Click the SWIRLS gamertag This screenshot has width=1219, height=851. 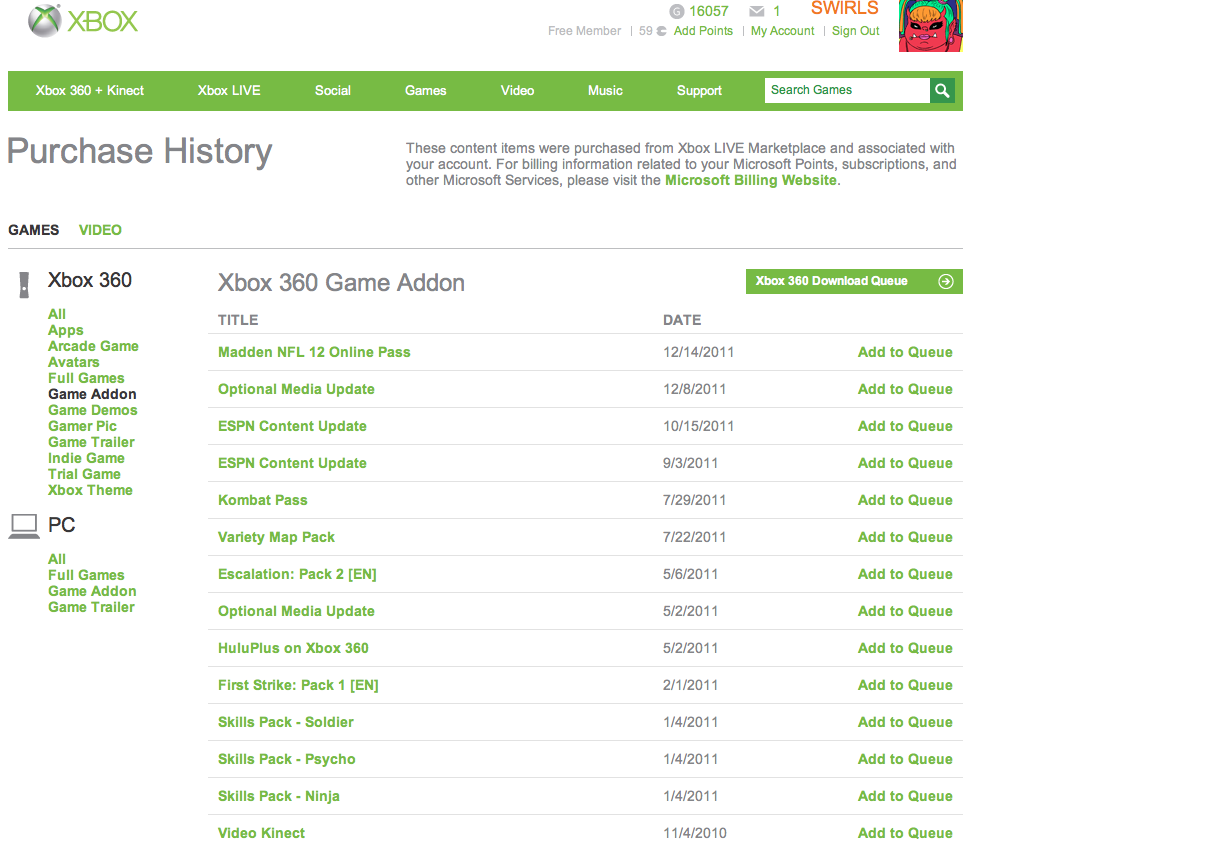point(845,9)
